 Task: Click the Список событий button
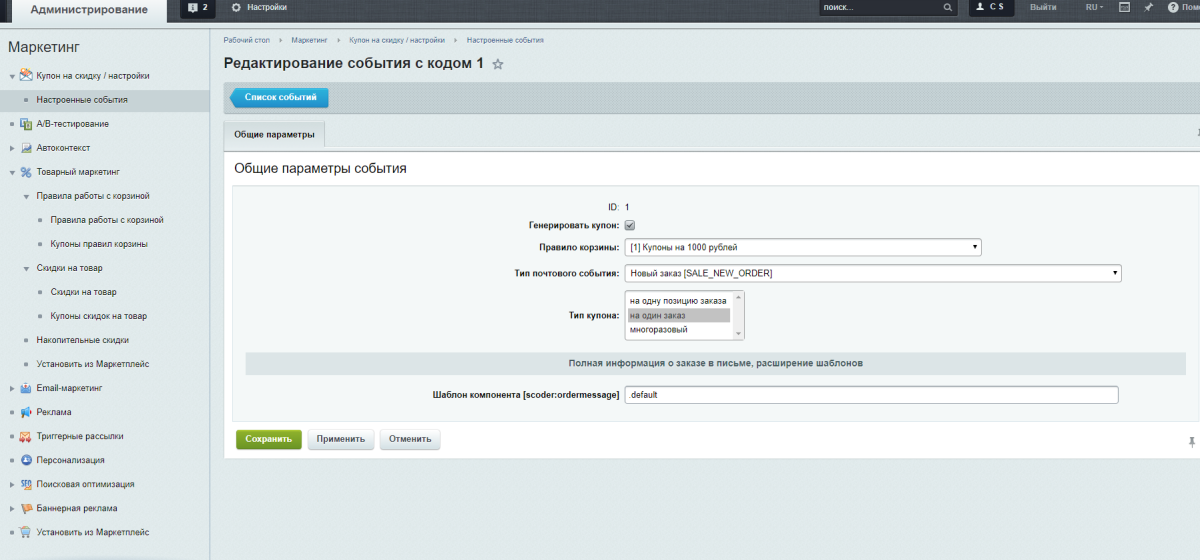[x=280, y=98]
